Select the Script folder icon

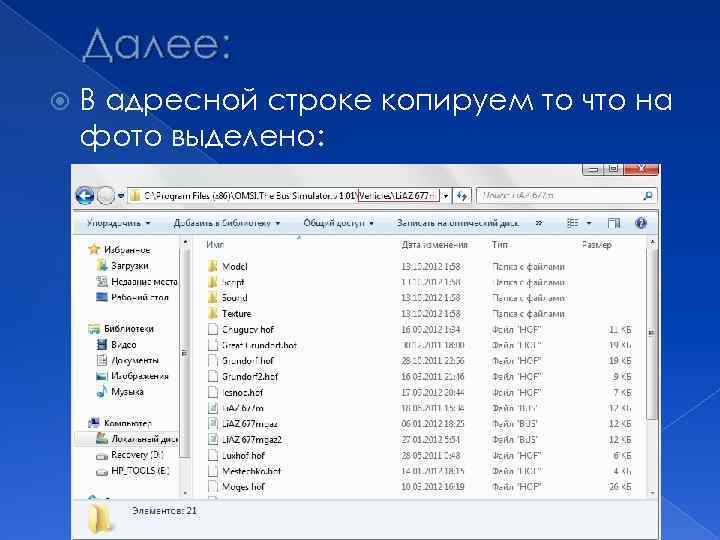click(x=213, y=282)
